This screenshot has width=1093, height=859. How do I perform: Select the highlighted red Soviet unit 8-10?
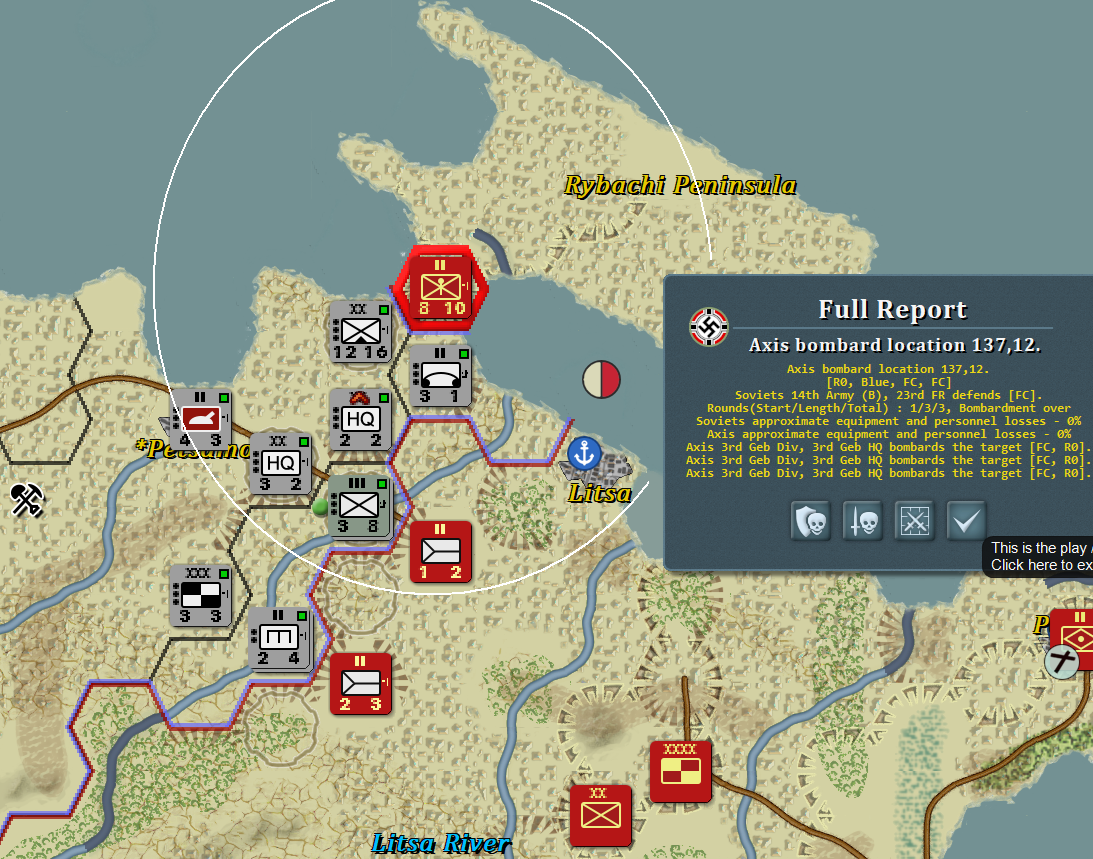[x=441, y=288]
